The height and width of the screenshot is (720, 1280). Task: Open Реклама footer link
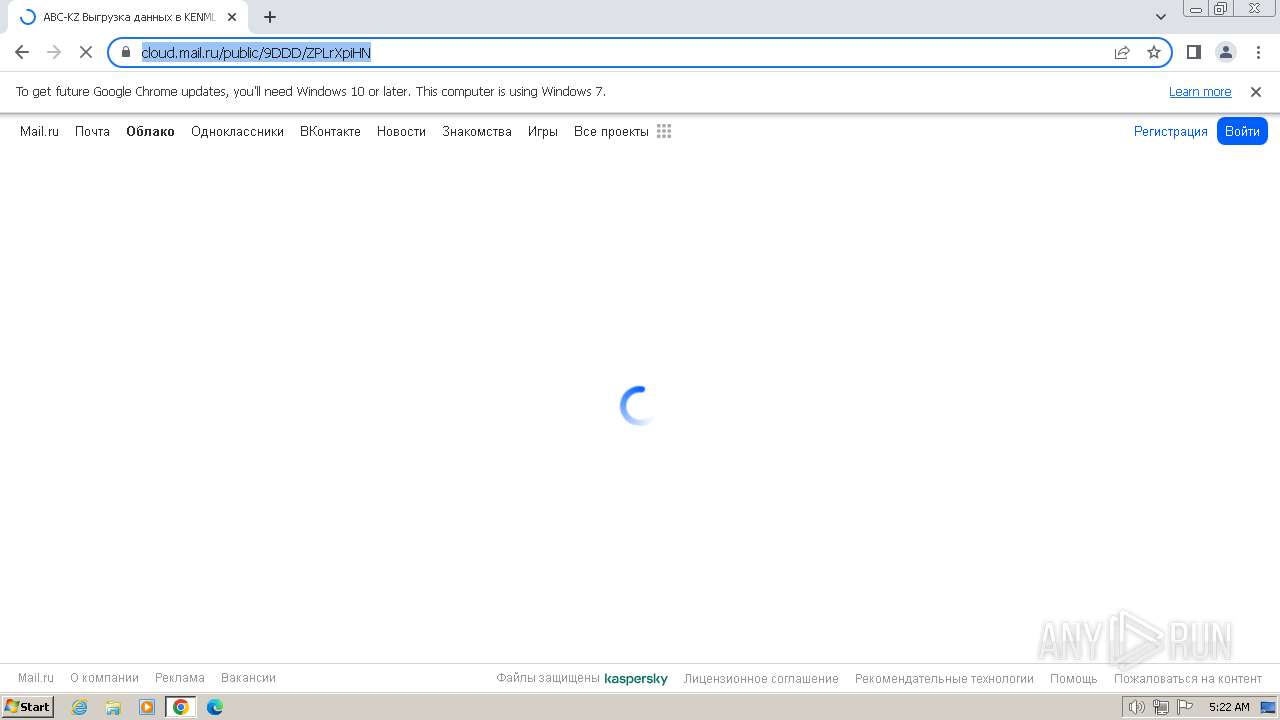click(x=180, y=678)
